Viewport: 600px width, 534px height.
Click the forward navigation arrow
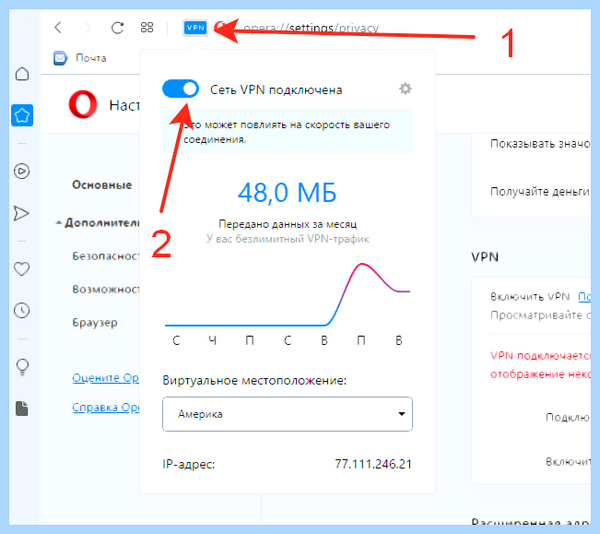click(88, 28)
